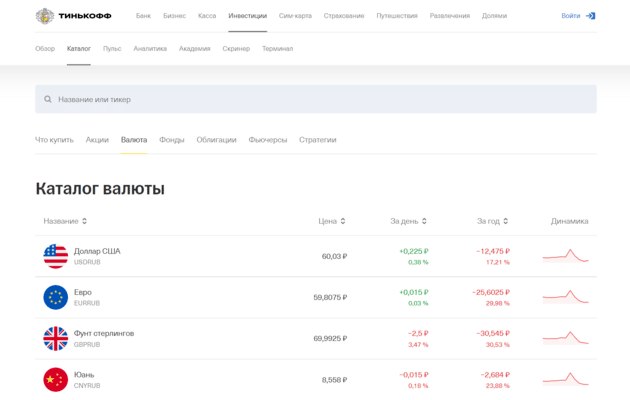Select the Валюта tab
This screenshot has height=400, width=630.
click(x=134, y=140)
